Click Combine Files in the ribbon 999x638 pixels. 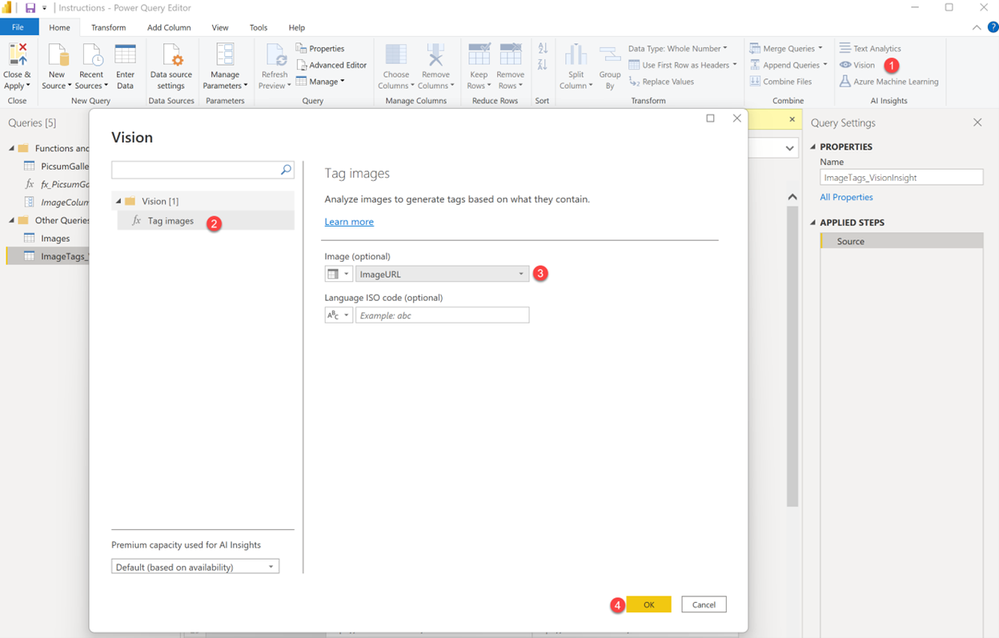pyautogui.click(x=781, y=82)
